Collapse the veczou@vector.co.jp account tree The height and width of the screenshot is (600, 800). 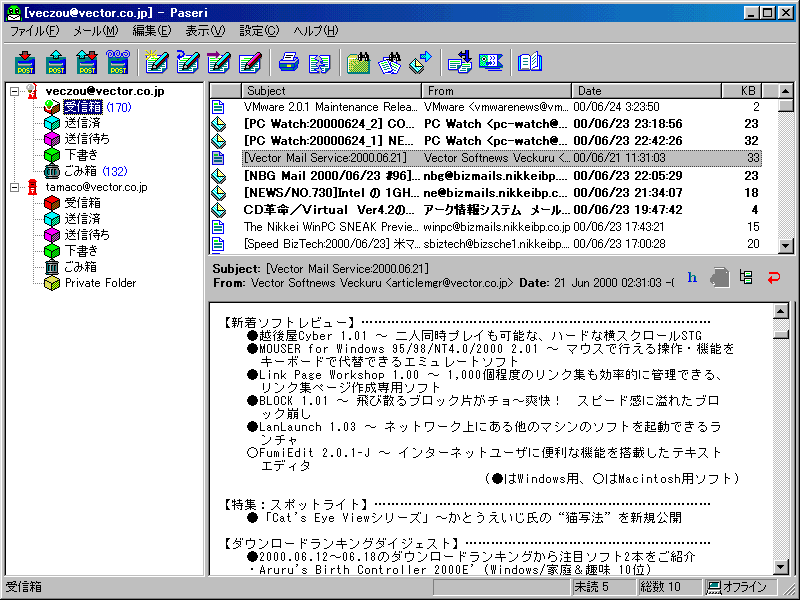(14, 91)
